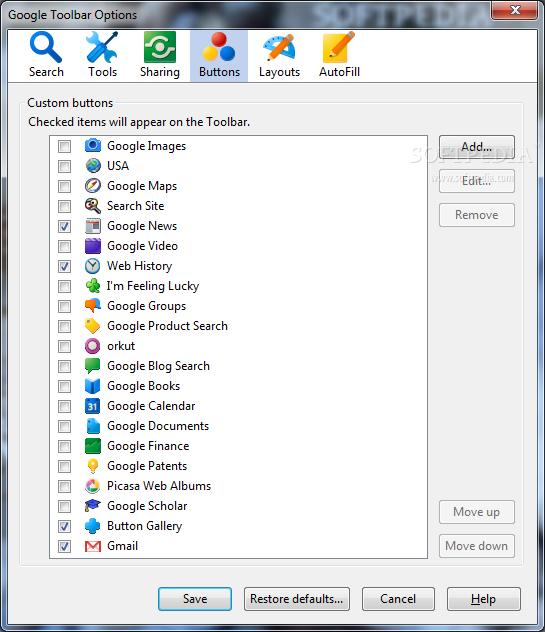Click the Button Gallery plus icon

click(x=93, y=526)
